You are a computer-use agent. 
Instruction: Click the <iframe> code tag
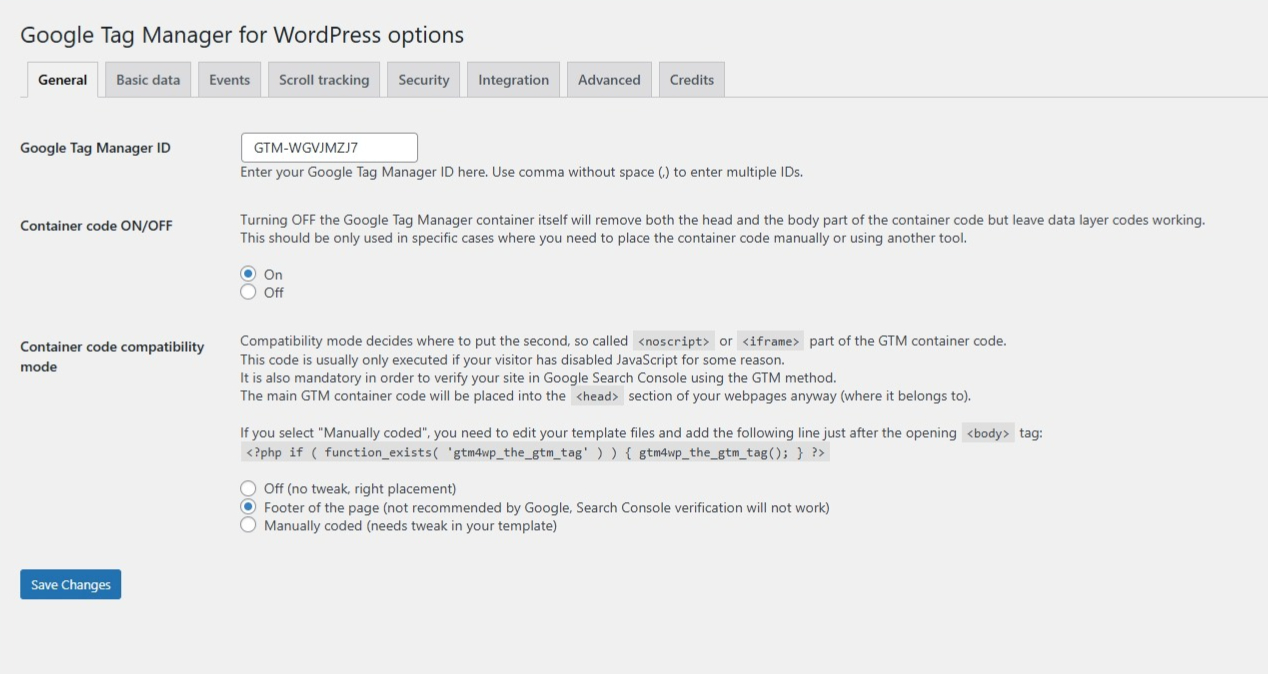770,341
